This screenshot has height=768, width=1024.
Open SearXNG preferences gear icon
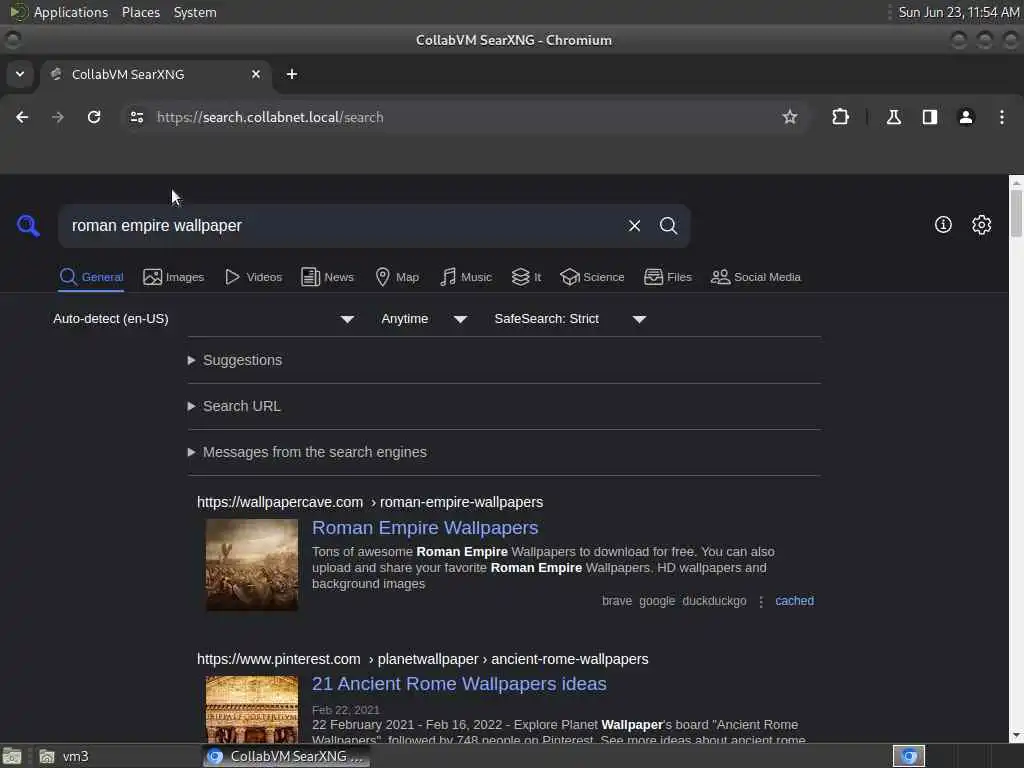coord(981,225)
